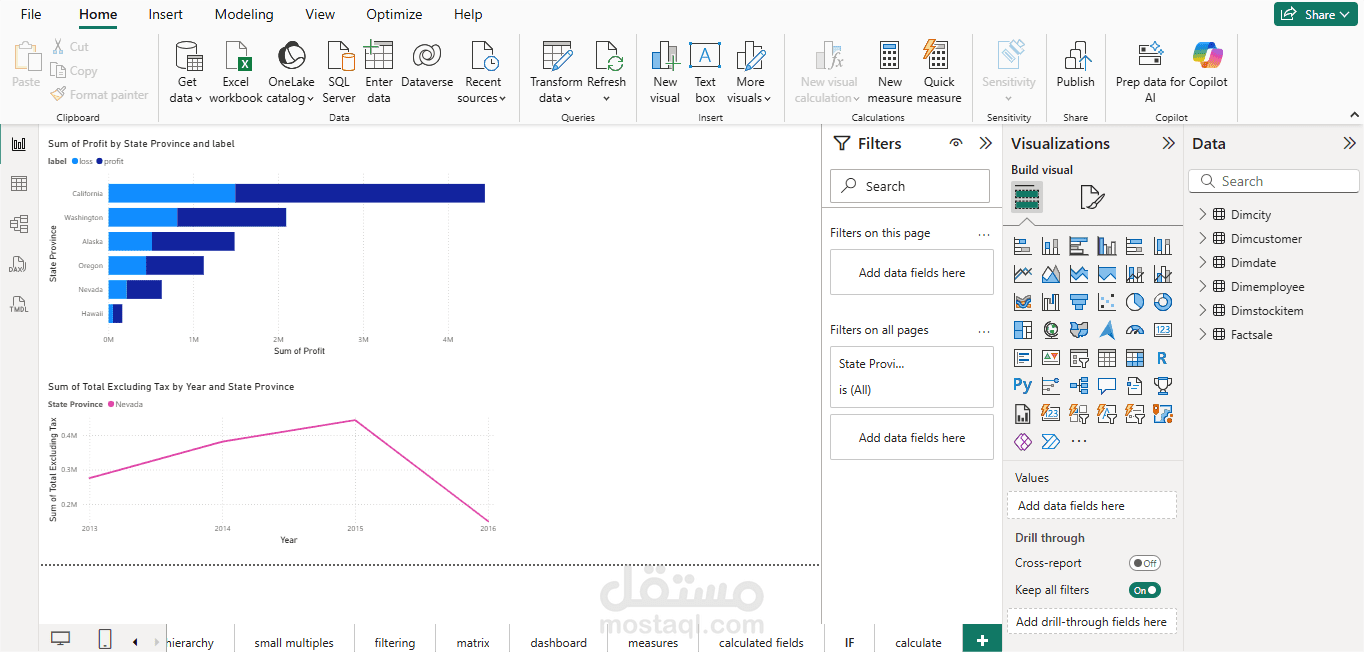Open the small multiples page tab

pos(294,642)
